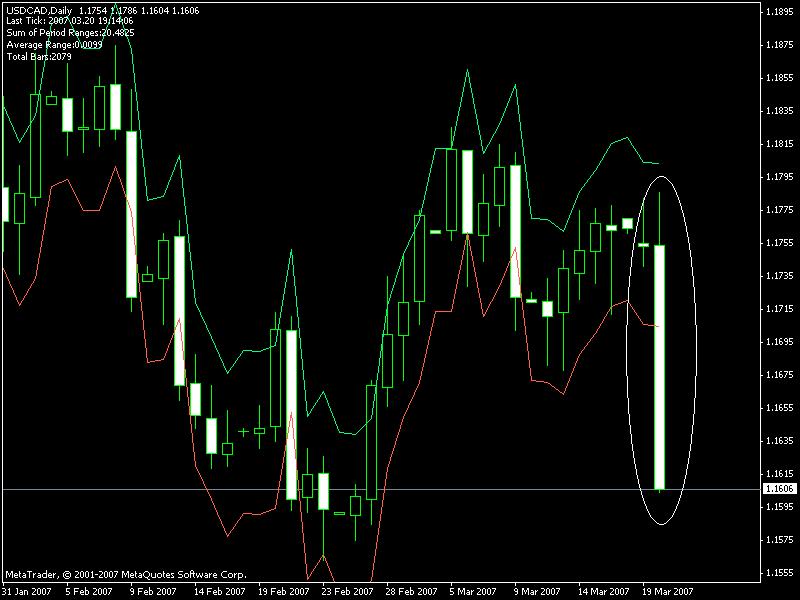Click the current price tag 1.1606
The width and height of the screenshot is (800, 600).
(777, 489)
